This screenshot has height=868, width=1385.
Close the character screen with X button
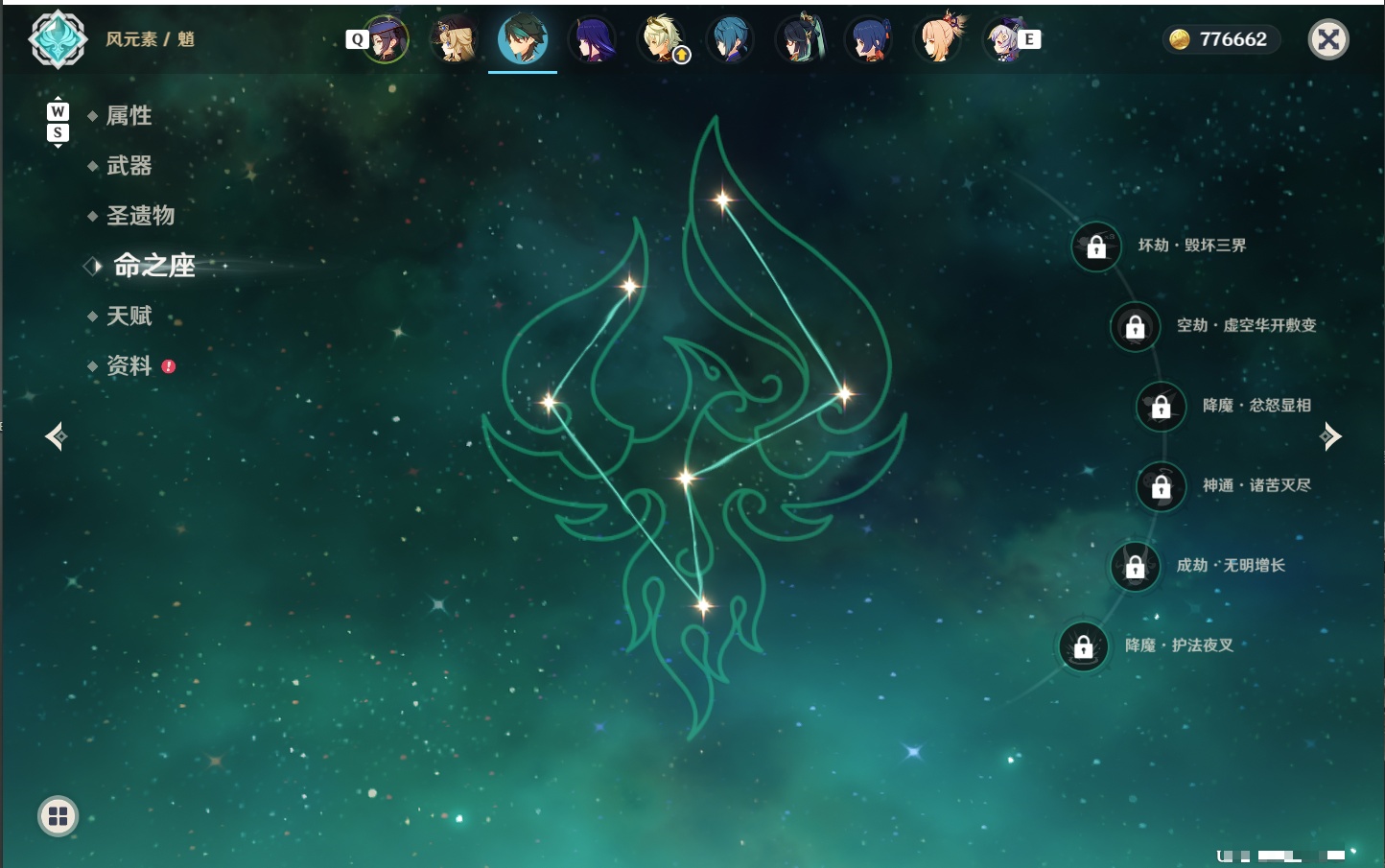[x=1328, y=39]
